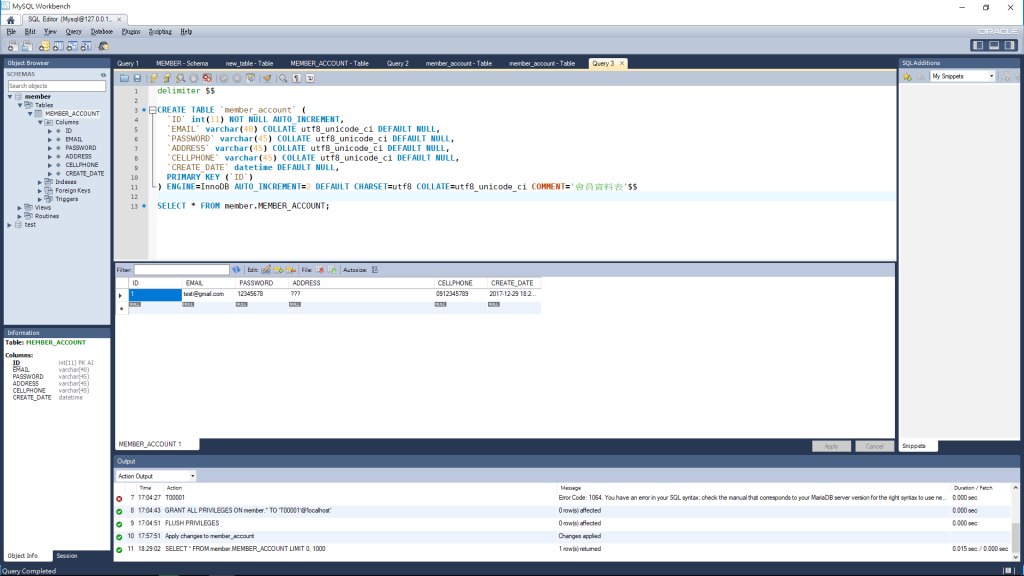Open the Scripting menu
Image resolution: width=1024 pixels, height=576 pixels.
tap(160, 31)
